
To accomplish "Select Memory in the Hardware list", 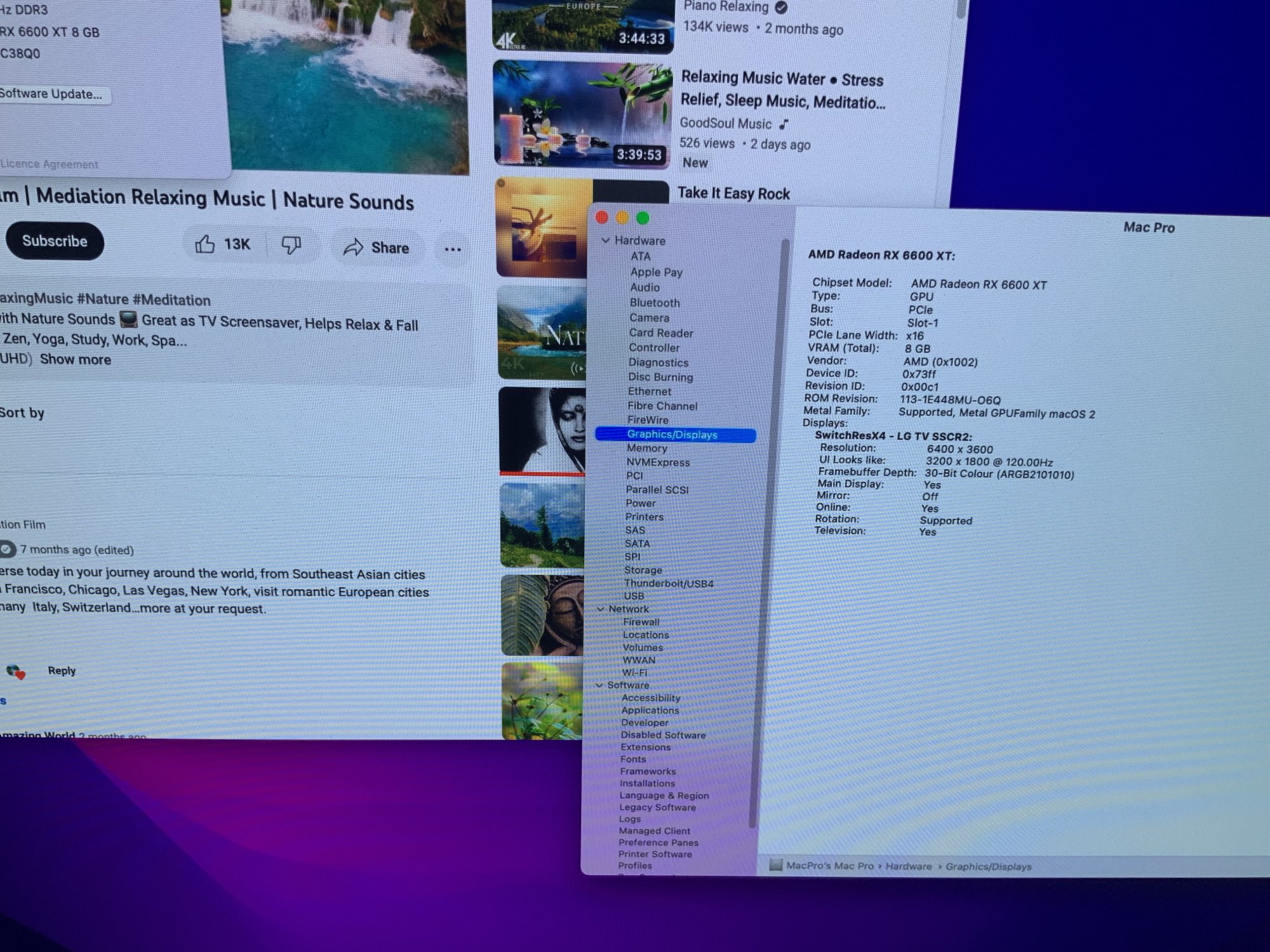I will tap(646, 448).
